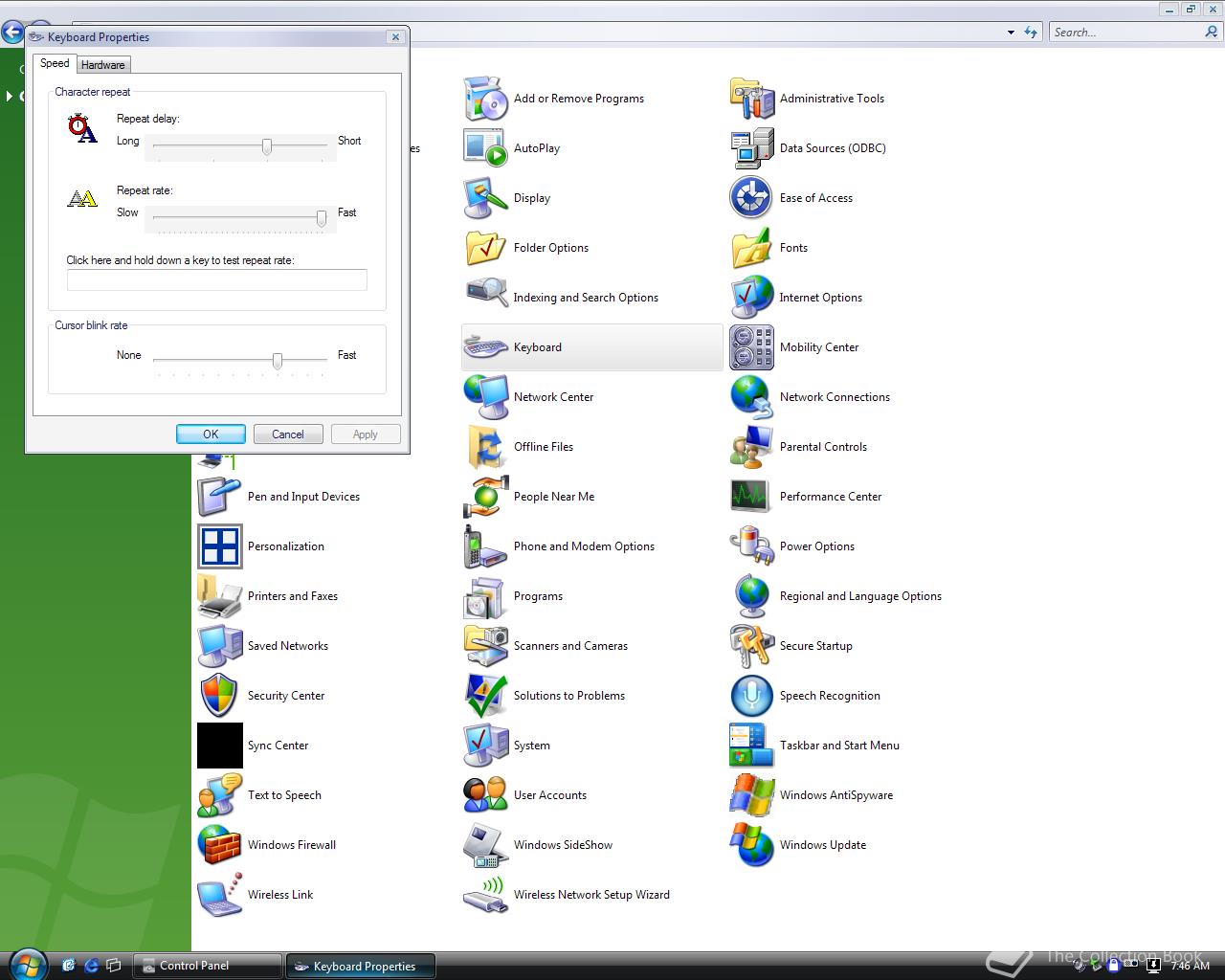Open the Windows AntiSpyware icon
This screenshot has height=980, width=1225.
coord(751,795)
